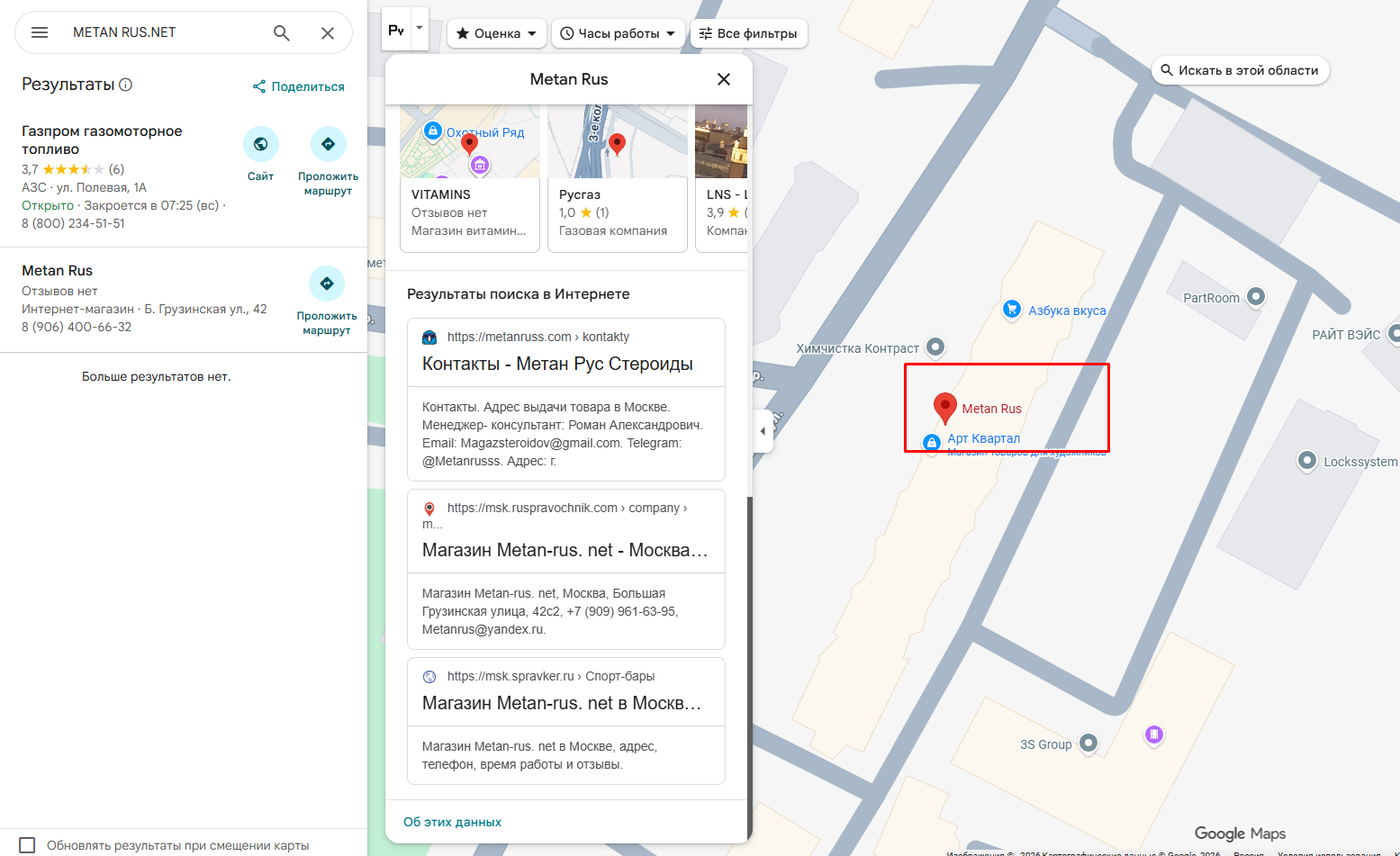The width and height of the screenshot is (1400, 856).
Task: Click the magnifier search icon
Action: click(282, 32)
